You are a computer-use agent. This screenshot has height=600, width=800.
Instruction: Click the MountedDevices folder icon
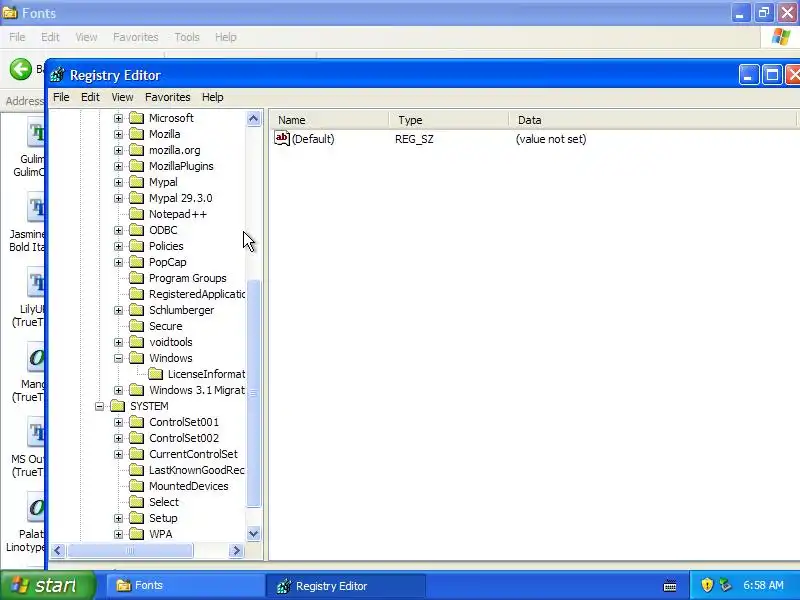[x=136, y=486]
